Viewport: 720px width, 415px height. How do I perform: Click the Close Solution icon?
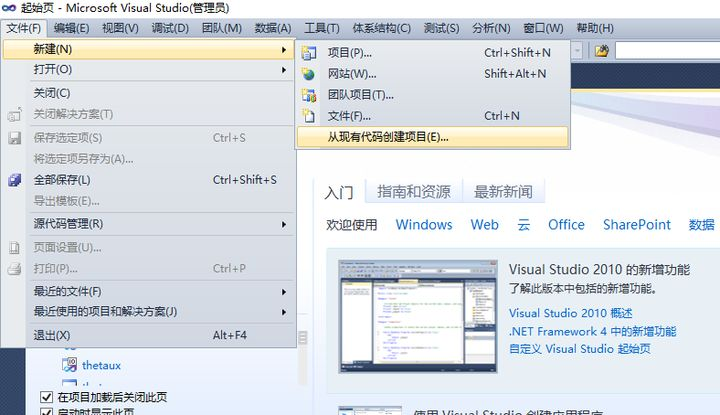[14, 114]
